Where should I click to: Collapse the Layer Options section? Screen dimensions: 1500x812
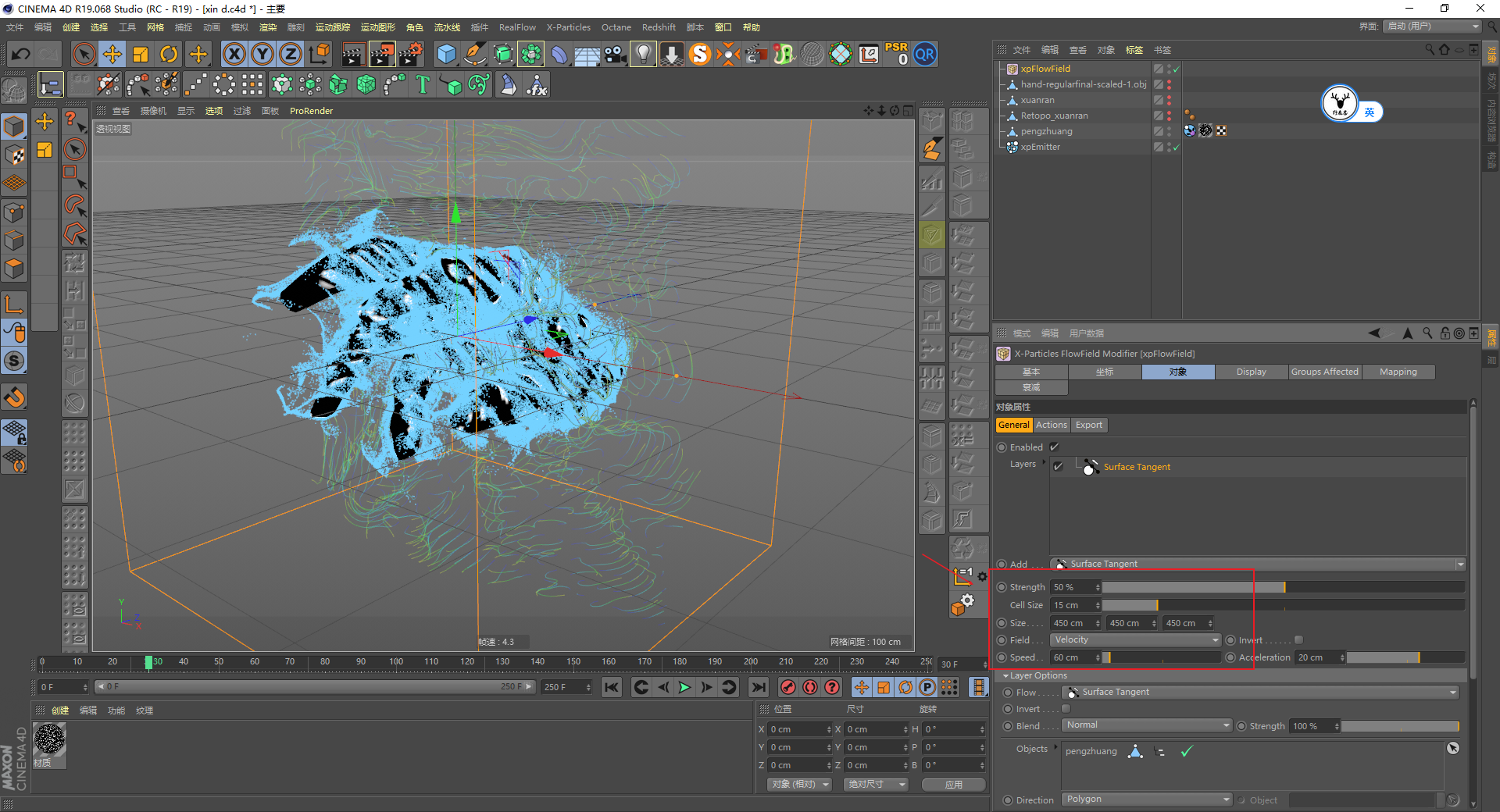pos(1006,676)
